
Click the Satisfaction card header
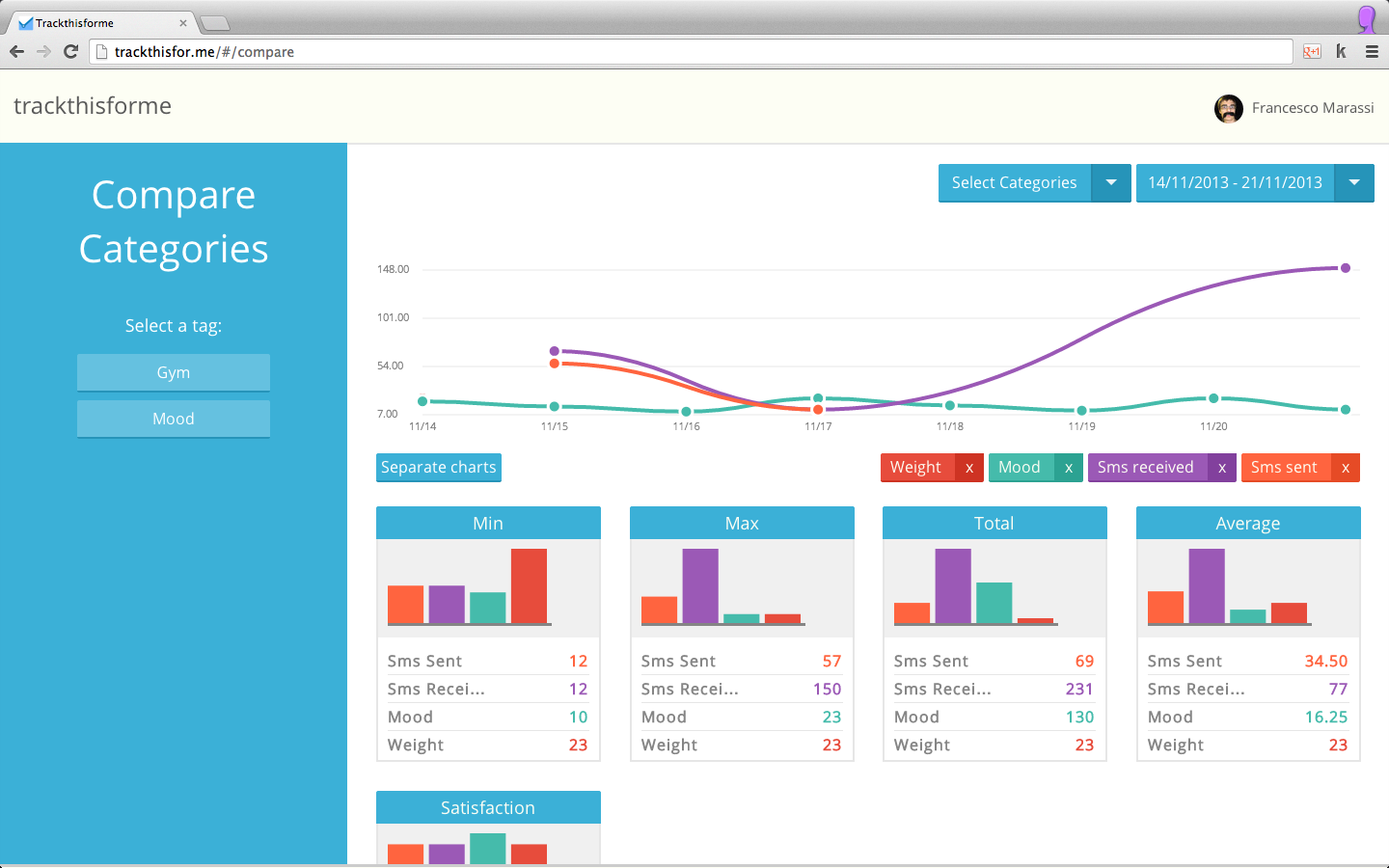pos(488,807)
